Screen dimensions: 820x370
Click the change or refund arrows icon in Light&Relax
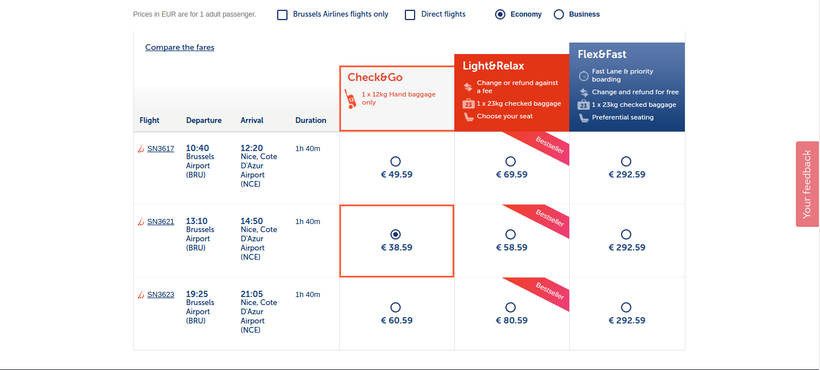click(x=468, y=87)
